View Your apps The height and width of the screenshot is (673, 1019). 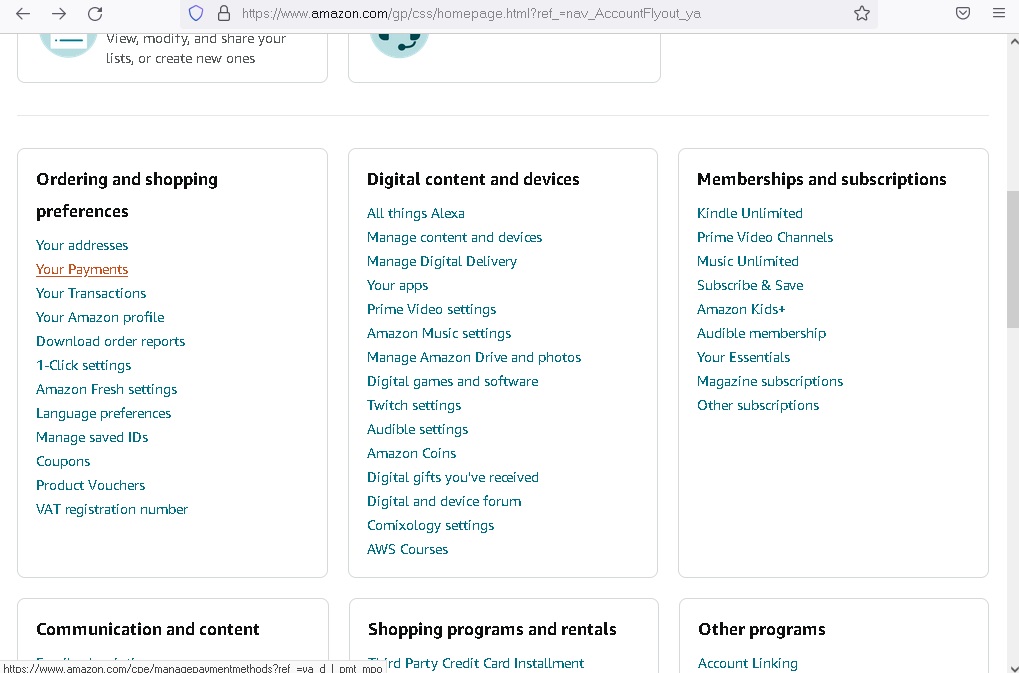click(398, 286)
